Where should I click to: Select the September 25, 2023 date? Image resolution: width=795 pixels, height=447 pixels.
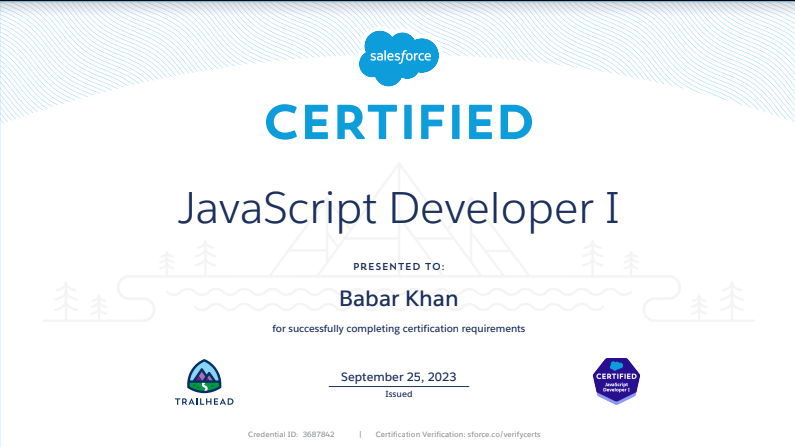pyautogui.click(x=399, y=377)
